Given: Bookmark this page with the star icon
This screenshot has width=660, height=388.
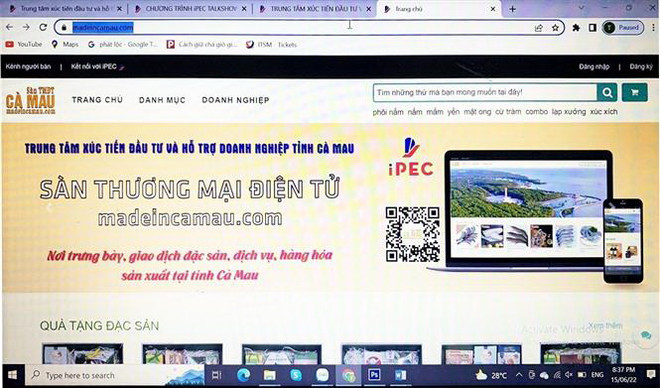Looking at the screenshot, I should (x=555, y=28).
